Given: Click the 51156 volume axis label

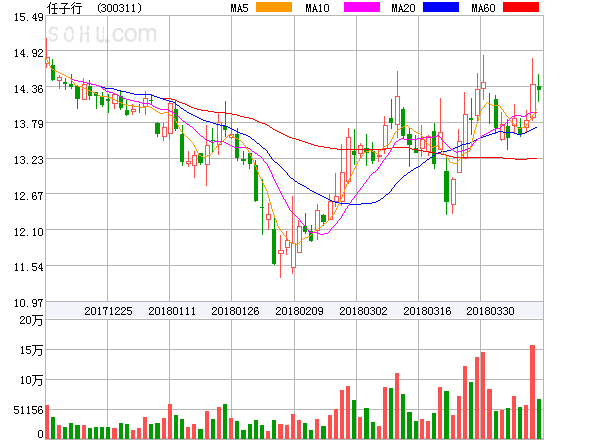Looking at the screenshot, I should (x=29, y=410).
